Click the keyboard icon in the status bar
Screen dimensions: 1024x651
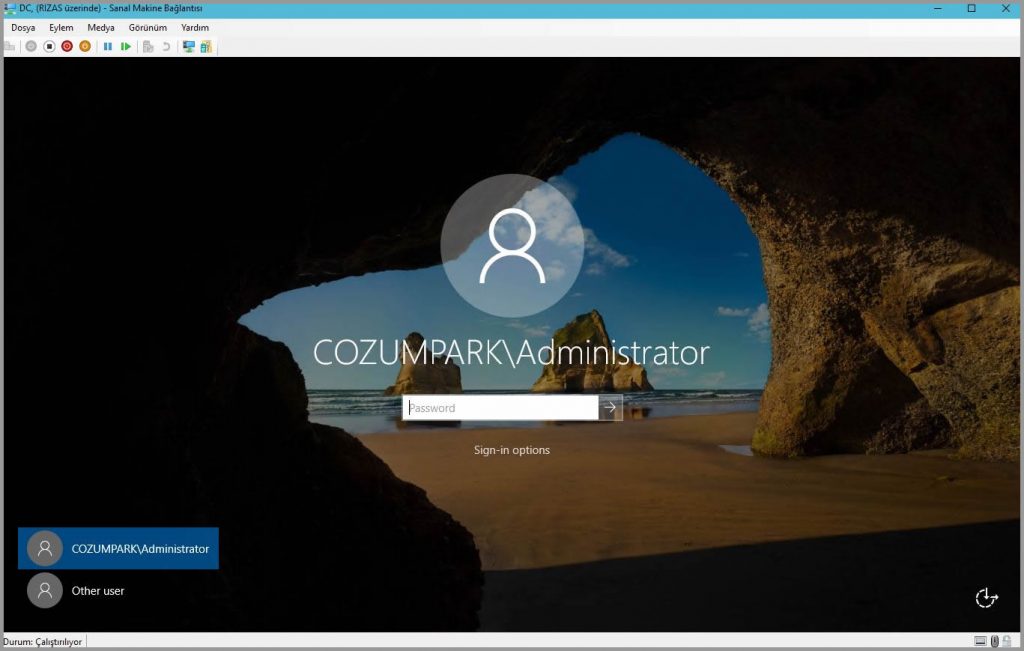pos(980,641)
